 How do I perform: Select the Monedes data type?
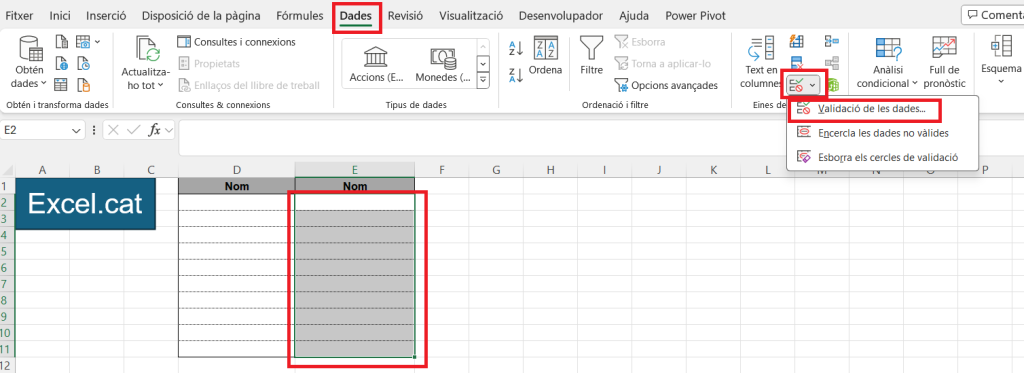click(x=442, y=64)
